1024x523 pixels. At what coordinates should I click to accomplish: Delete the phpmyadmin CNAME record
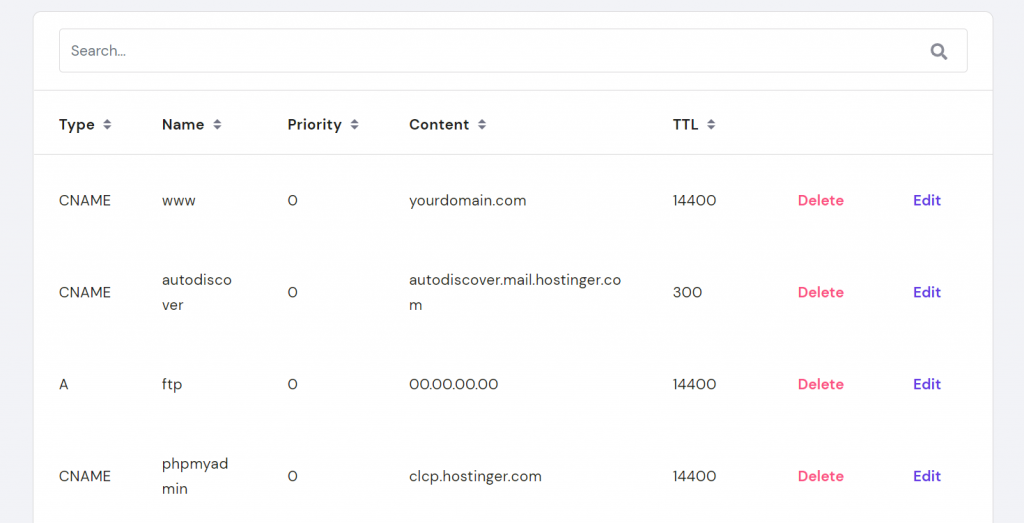820,477
